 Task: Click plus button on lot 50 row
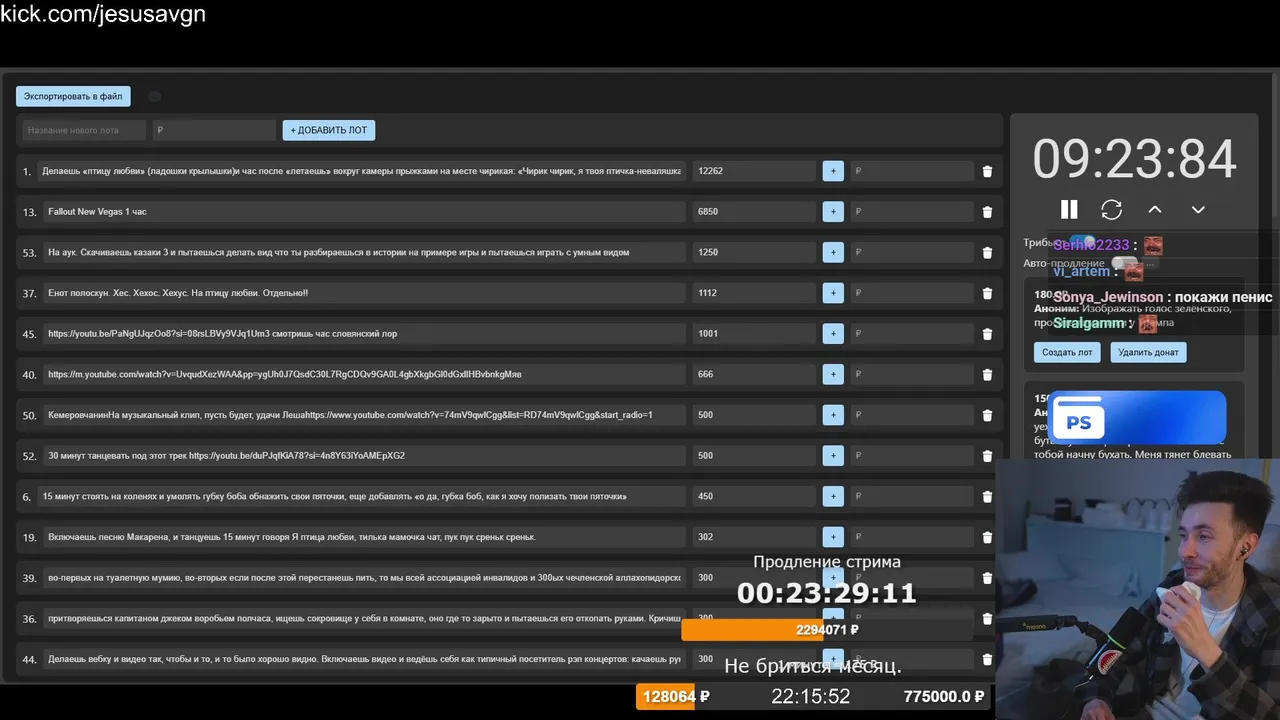(x=833, y=415)
